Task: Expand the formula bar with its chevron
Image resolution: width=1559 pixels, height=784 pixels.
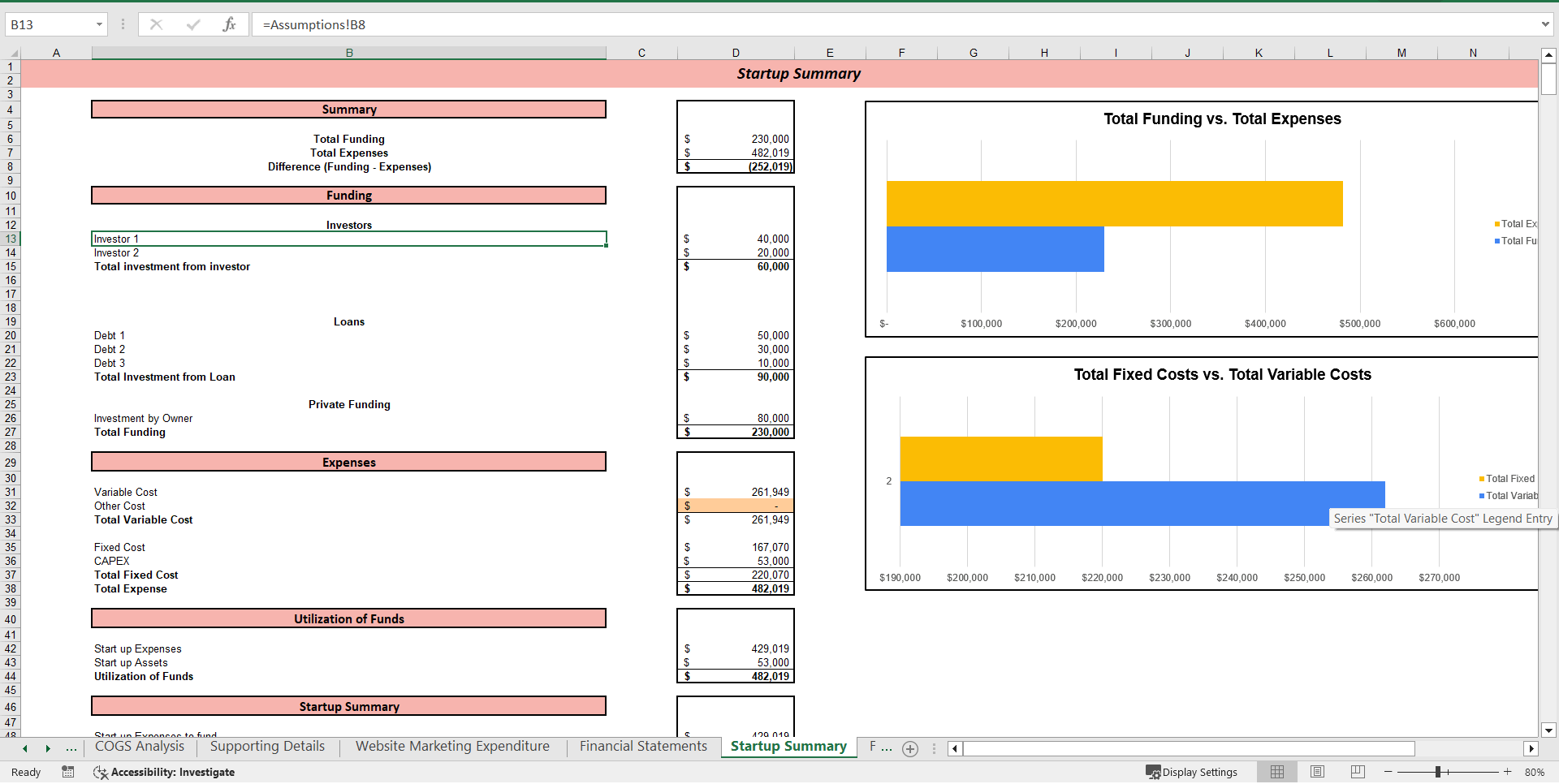Action: 1548,24
